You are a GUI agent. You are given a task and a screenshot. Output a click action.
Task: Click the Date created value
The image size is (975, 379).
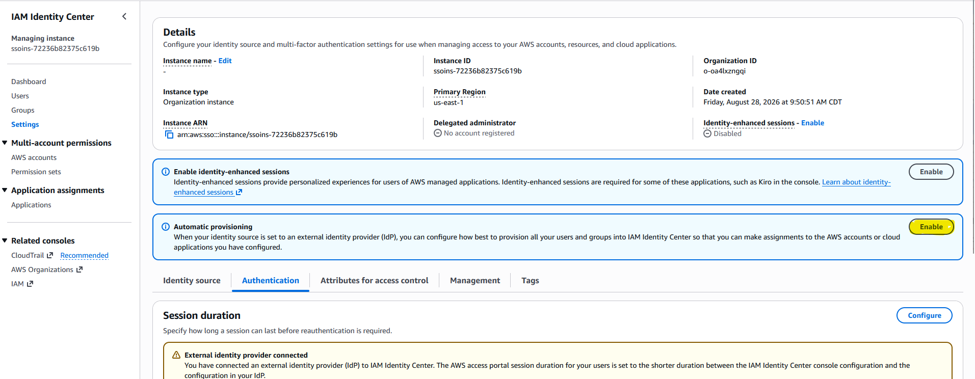pos(772,103)
